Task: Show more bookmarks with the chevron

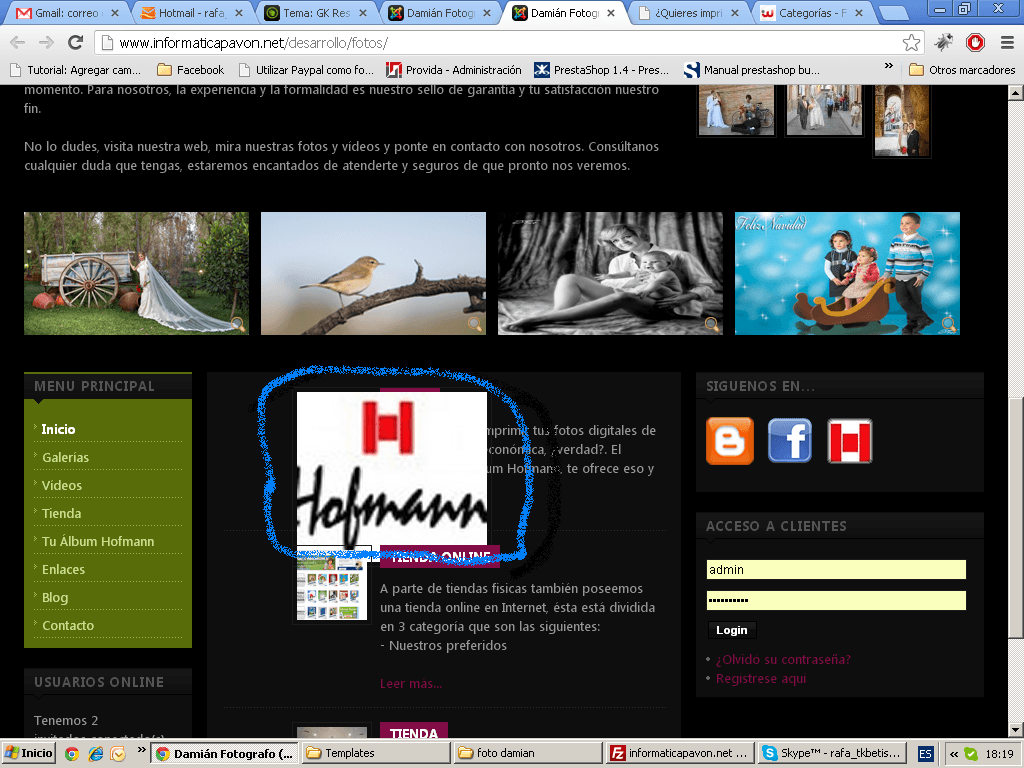Action: (x=888, y=66)
